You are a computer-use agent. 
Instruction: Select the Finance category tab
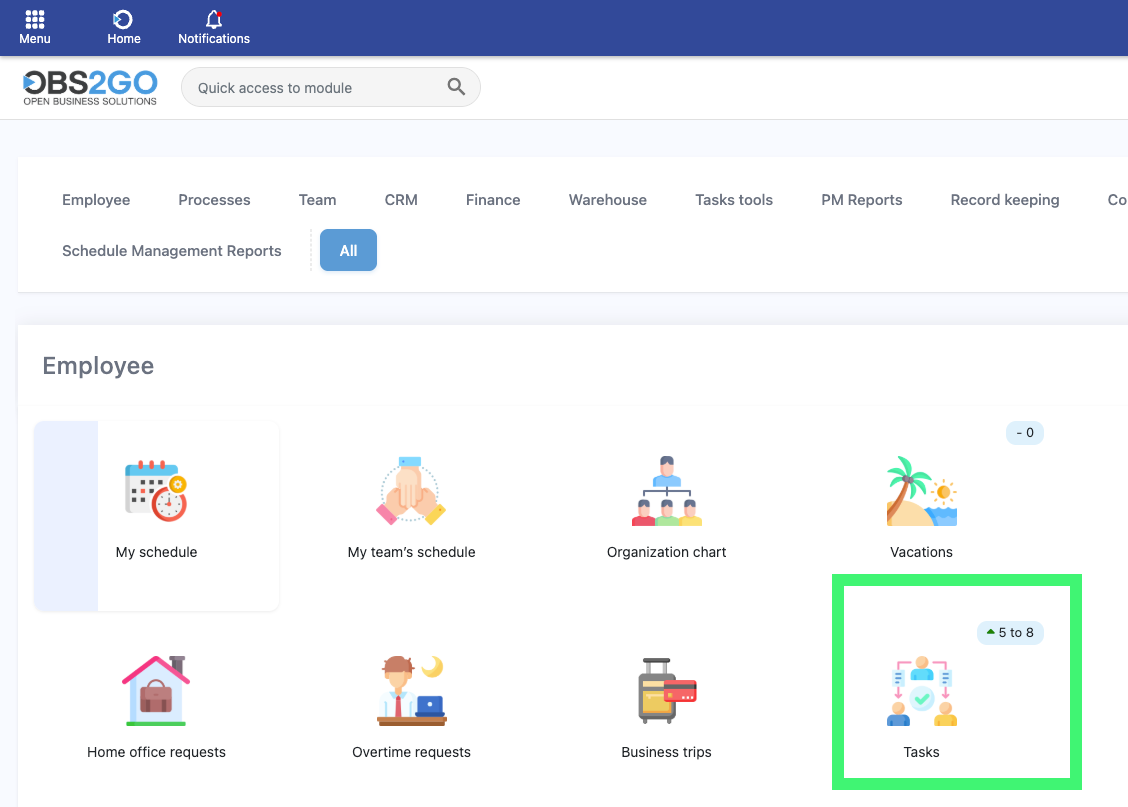coord(493,200)
